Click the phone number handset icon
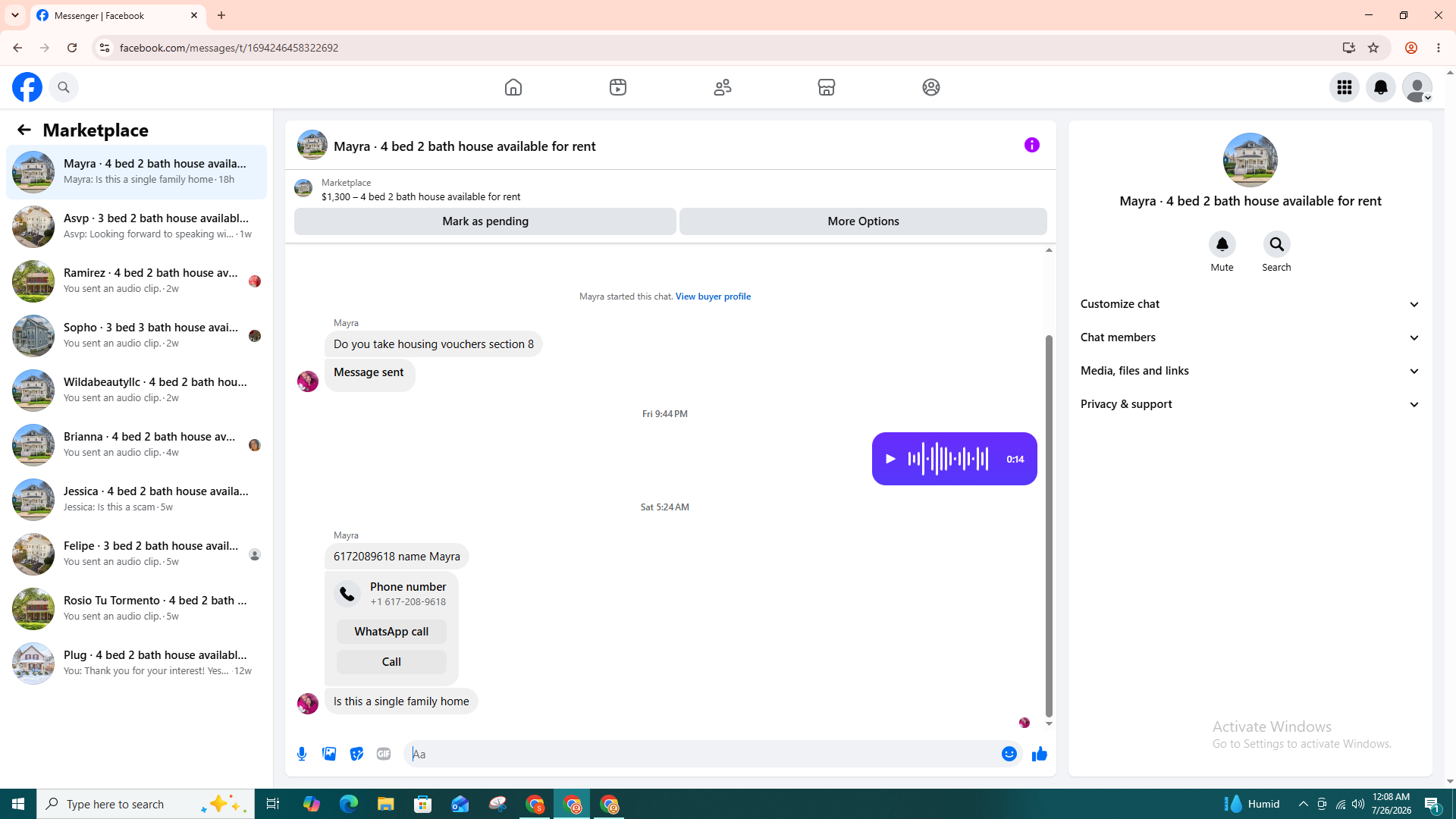The image size is (1456, 819). [x=347, y=594]
